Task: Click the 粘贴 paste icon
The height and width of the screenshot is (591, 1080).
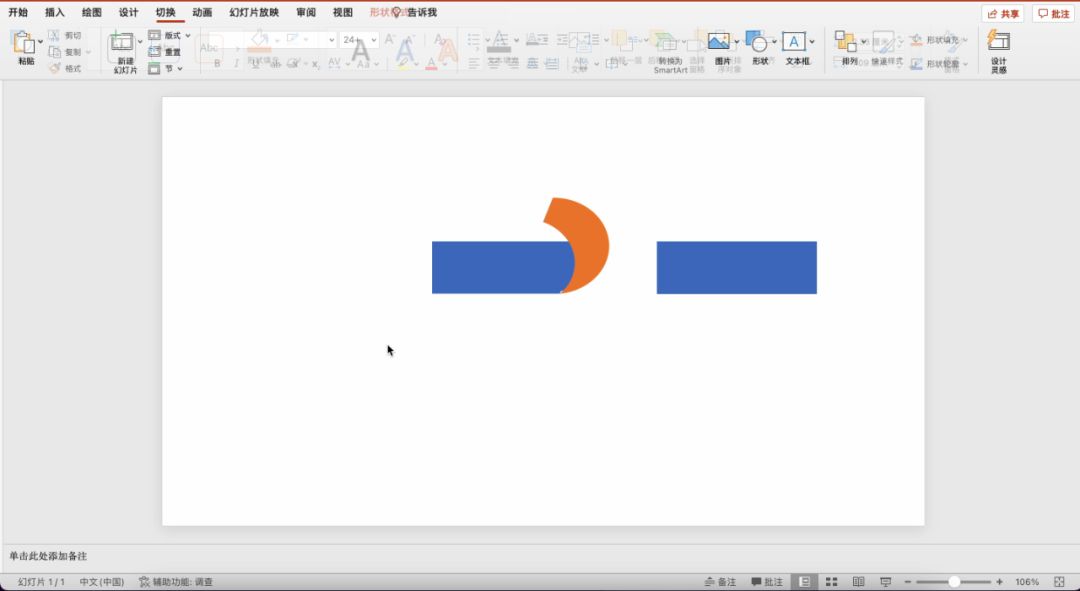Action: [x=23, y=43]
